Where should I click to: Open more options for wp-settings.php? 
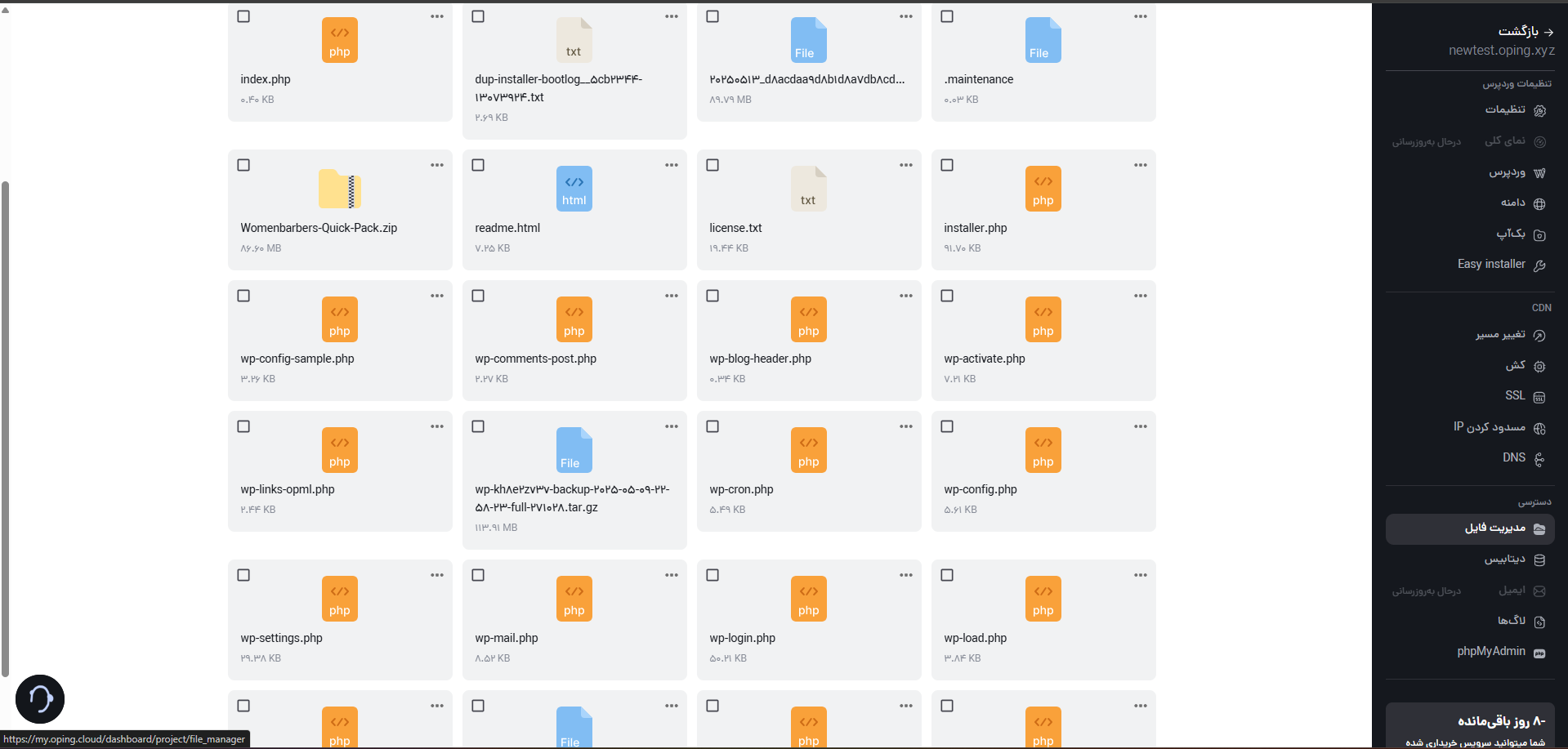(x=437, y=575)
